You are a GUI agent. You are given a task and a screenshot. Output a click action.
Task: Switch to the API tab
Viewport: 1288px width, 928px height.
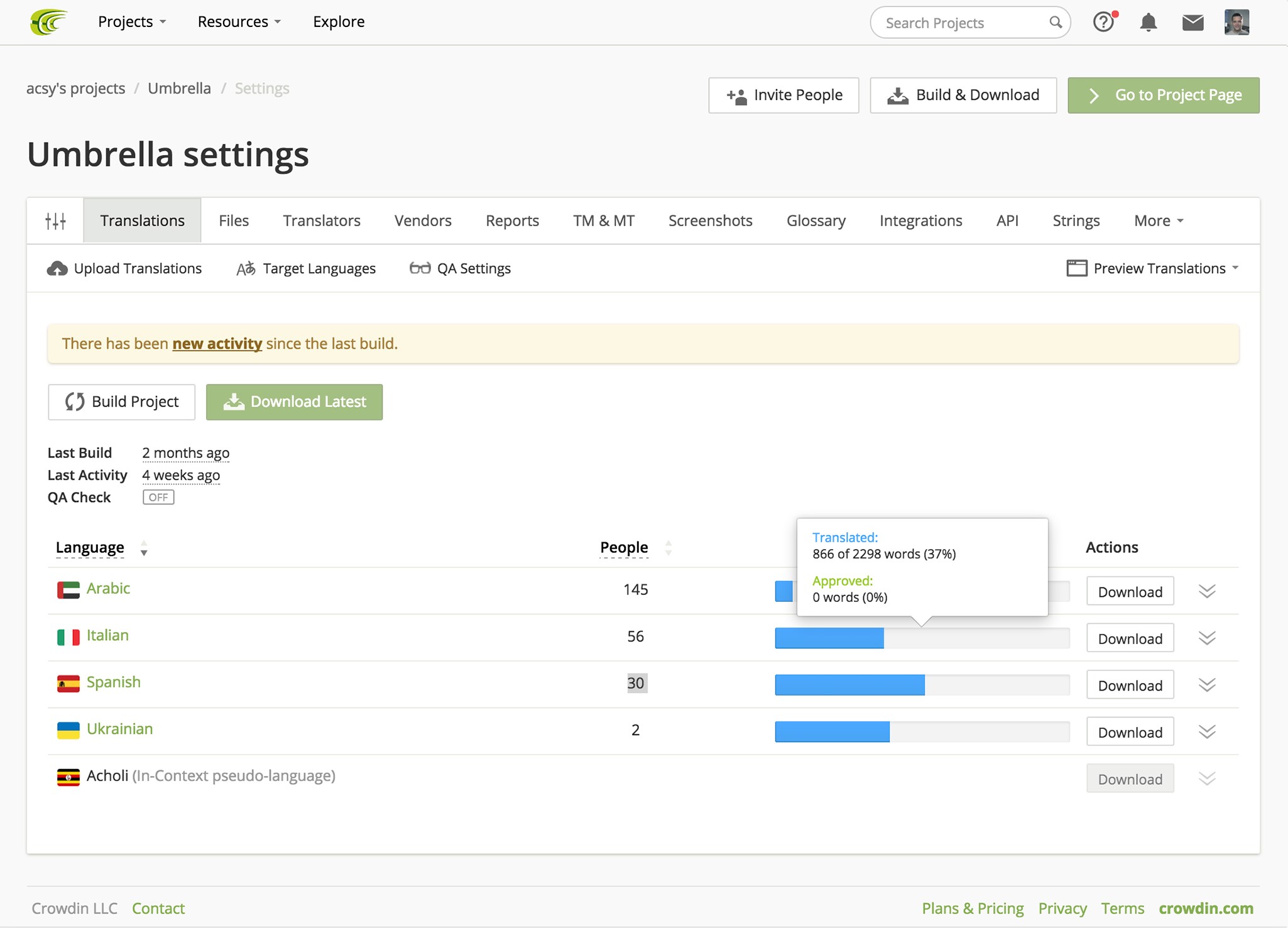click(1007, 221)
